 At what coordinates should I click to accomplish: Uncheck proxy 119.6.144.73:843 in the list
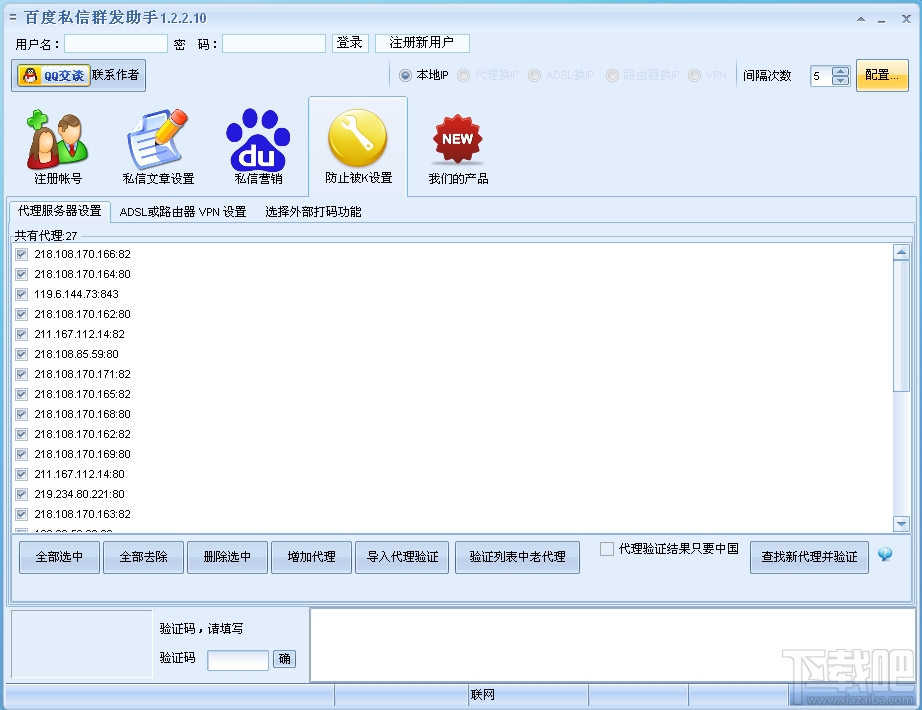[x=21, y=293]
